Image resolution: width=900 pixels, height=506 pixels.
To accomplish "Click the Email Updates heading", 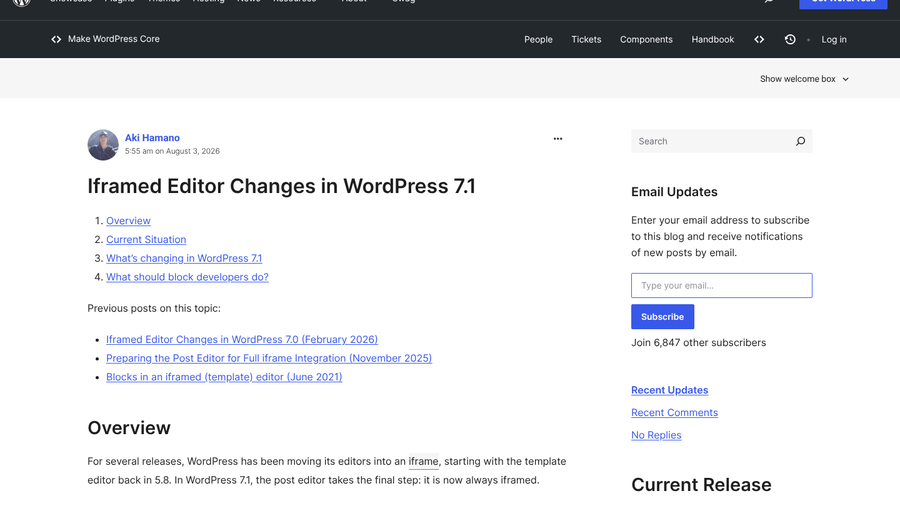I will 674,192.
